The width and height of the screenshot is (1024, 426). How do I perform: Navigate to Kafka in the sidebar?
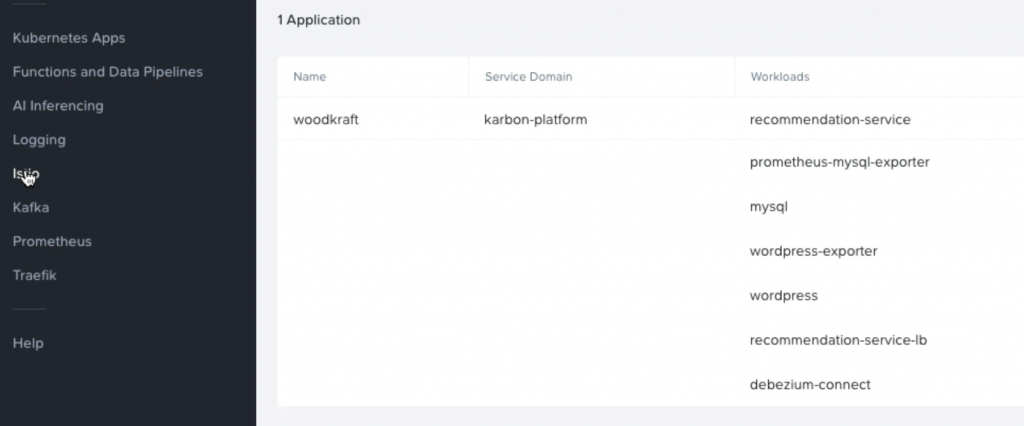[31, 208]
